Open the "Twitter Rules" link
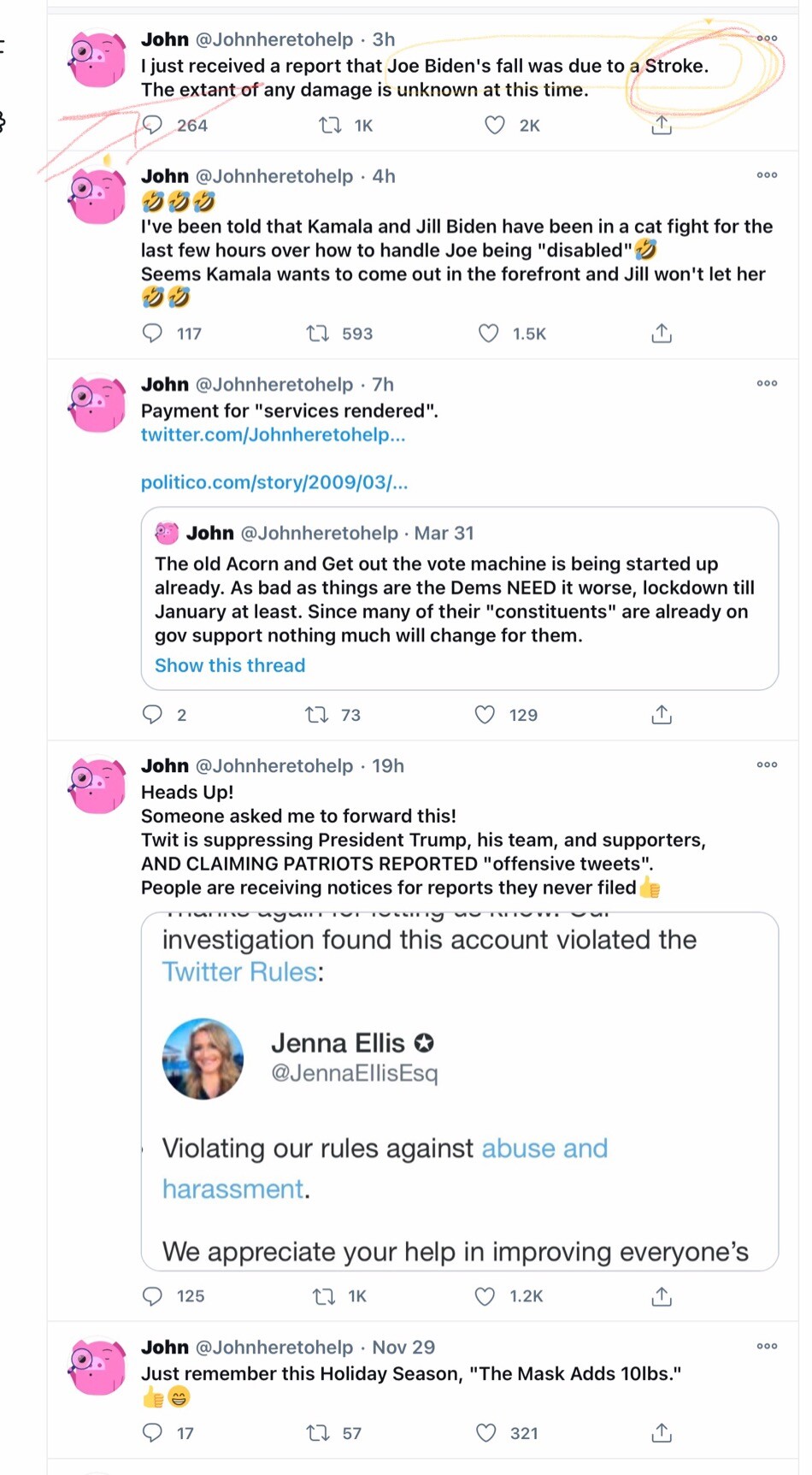Image resolution: width=812 pixels, height=1475 pixels. coord(239,972)
